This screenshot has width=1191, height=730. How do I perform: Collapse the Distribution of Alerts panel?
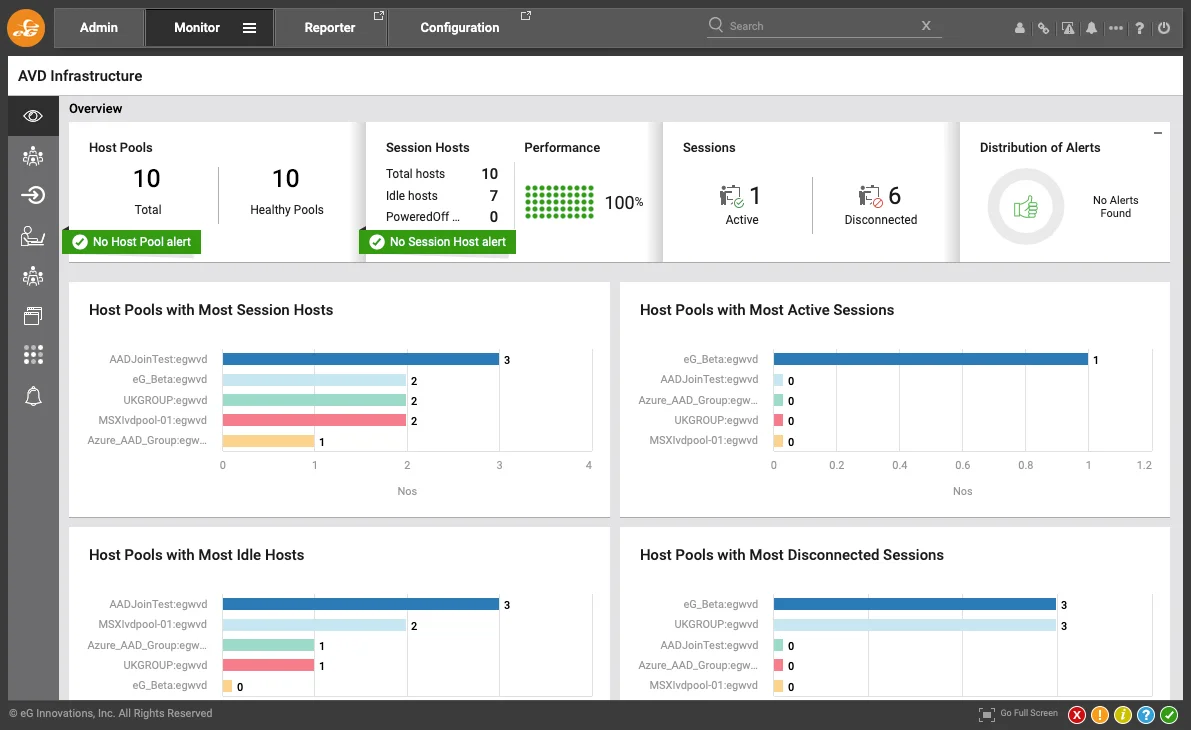(x=1158, y=133)
